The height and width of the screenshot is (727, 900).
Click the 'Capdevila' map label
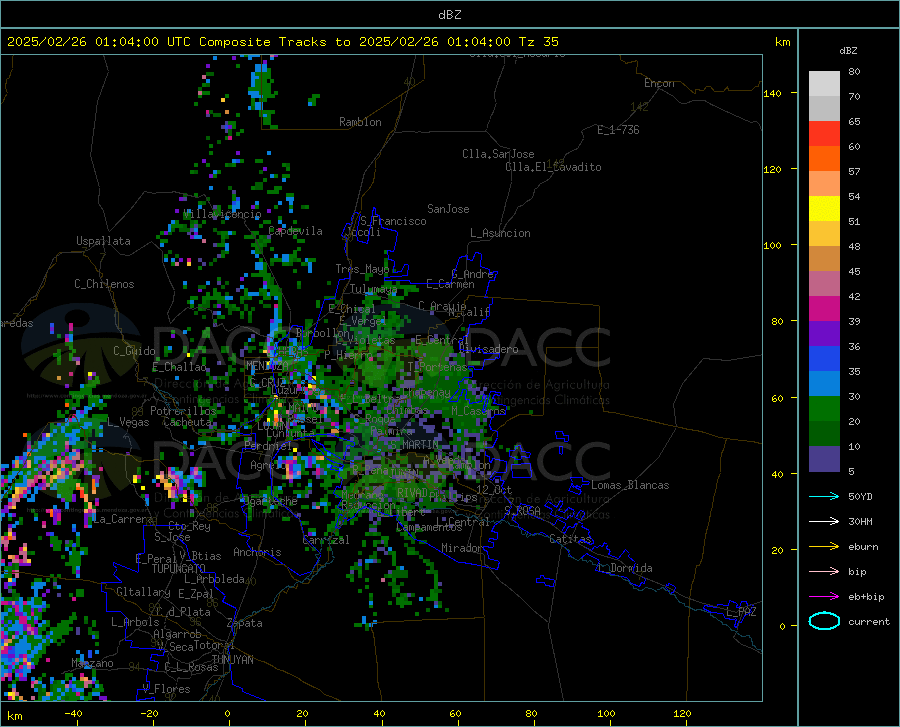295,231
